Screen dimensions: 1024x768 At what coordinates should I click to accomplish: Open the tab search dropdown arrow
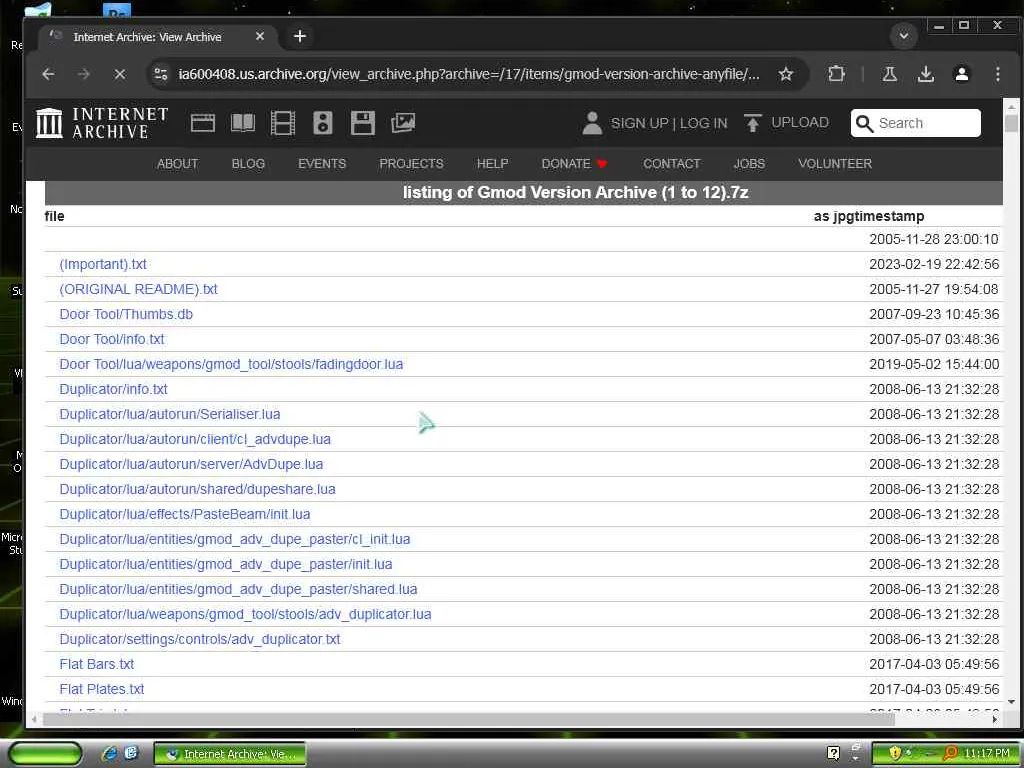click(904, 36)
